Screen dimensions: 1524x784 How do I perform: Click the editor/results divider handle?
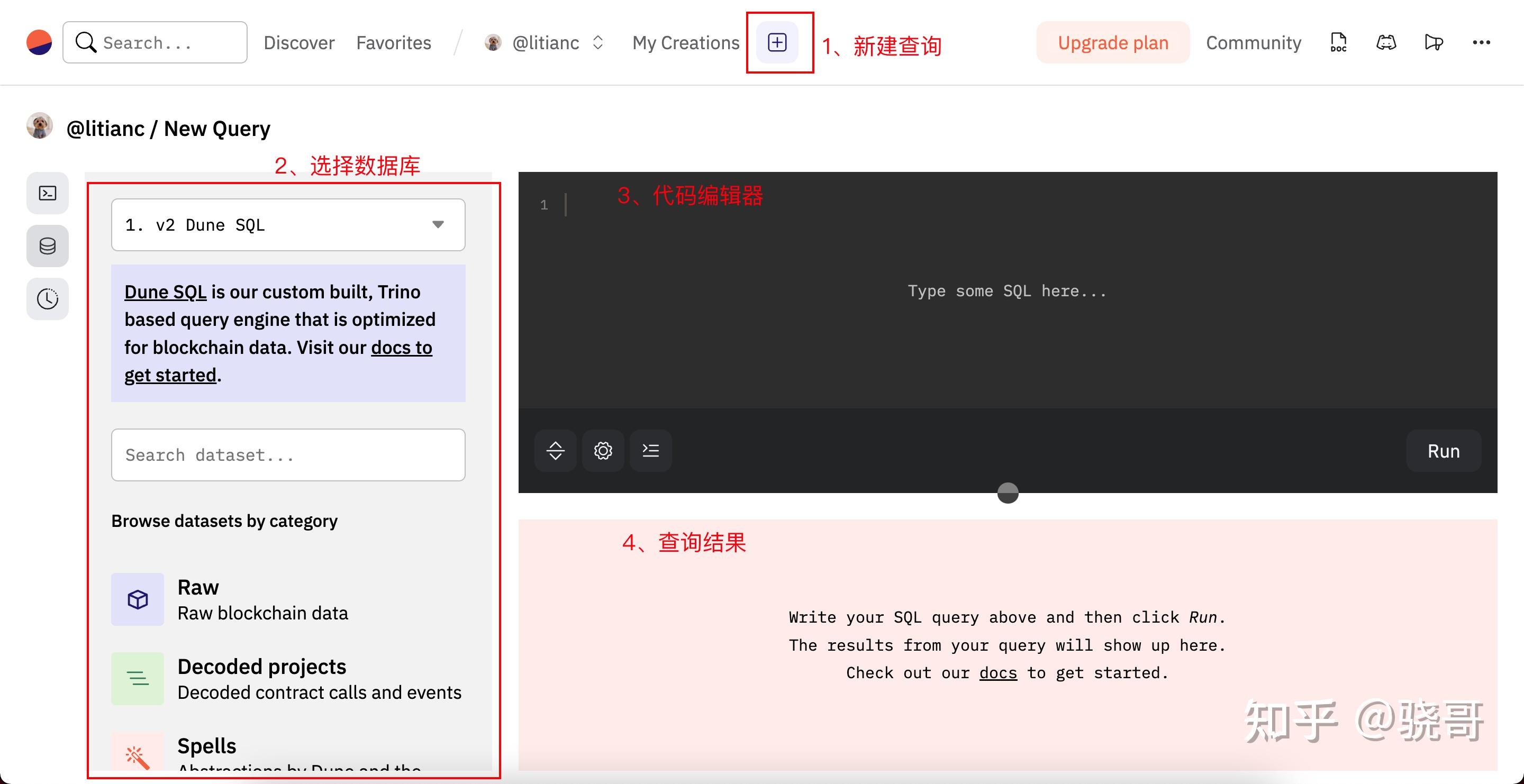click(x=1008, y=493)
